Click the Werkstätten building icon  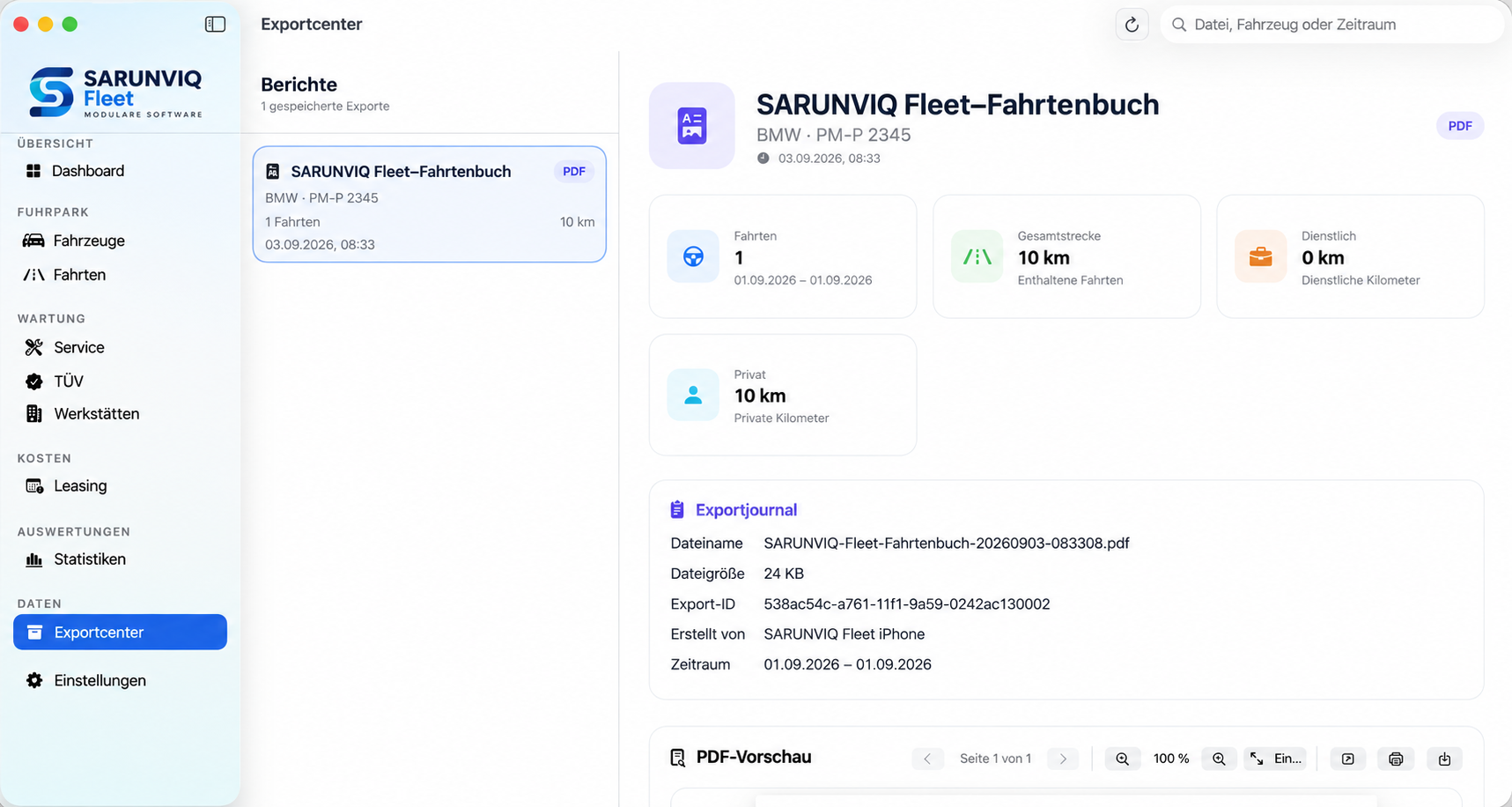(x=34, y=414)
